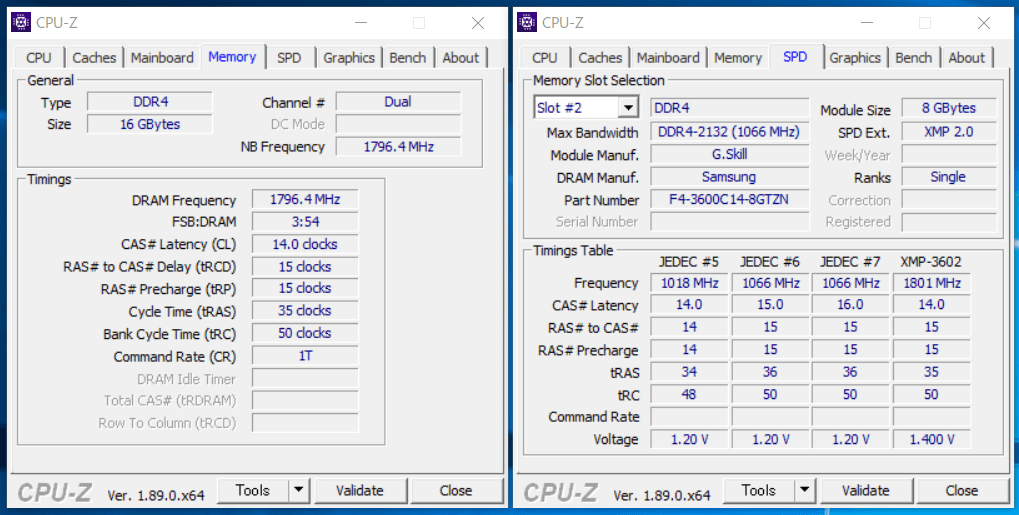Open Tools dropdown arrow in left window
The image size is (1019, 515).
299,491
